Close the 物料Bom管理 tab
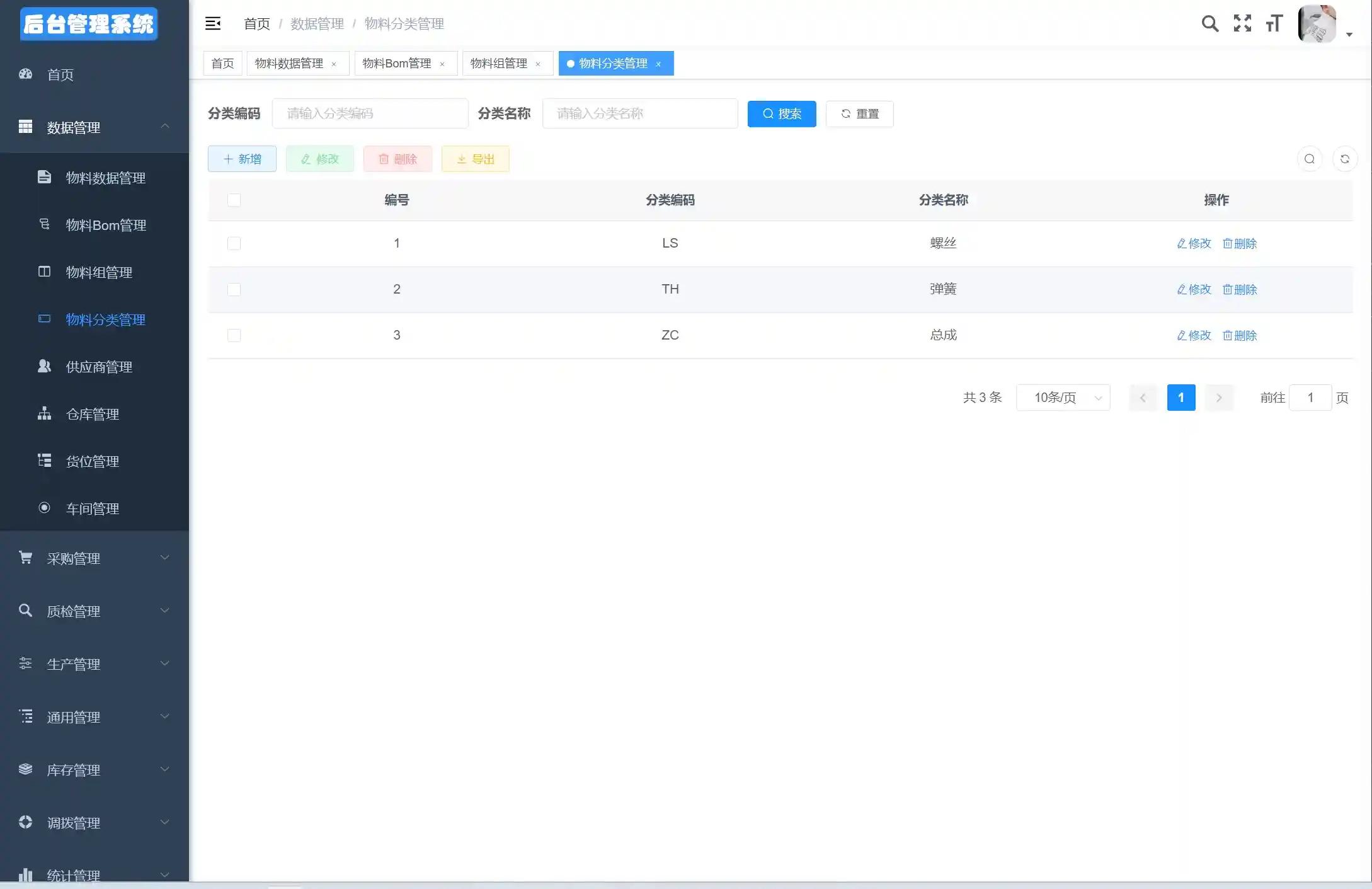 (442, 64)
